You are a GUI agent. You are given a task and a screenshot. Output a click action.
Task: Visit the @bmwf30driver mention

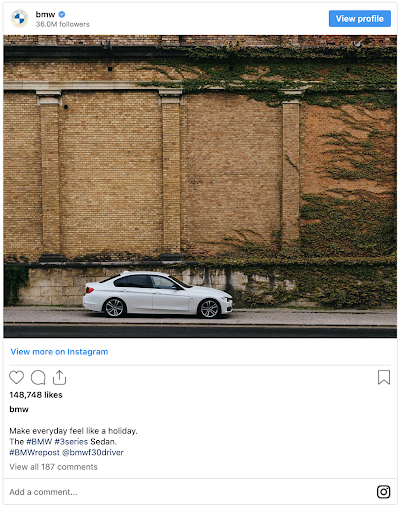tap(93, 453)
